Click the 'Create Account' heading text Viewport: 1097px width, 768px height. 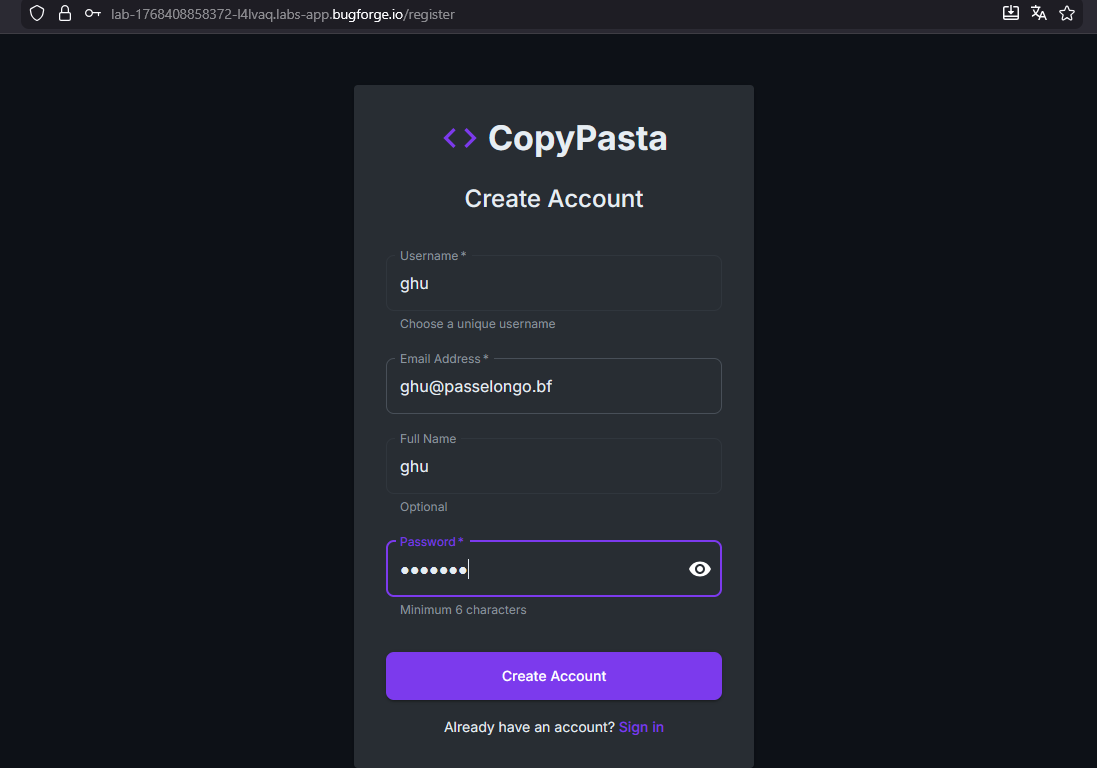pyautogui.click(x=553, y=199)
